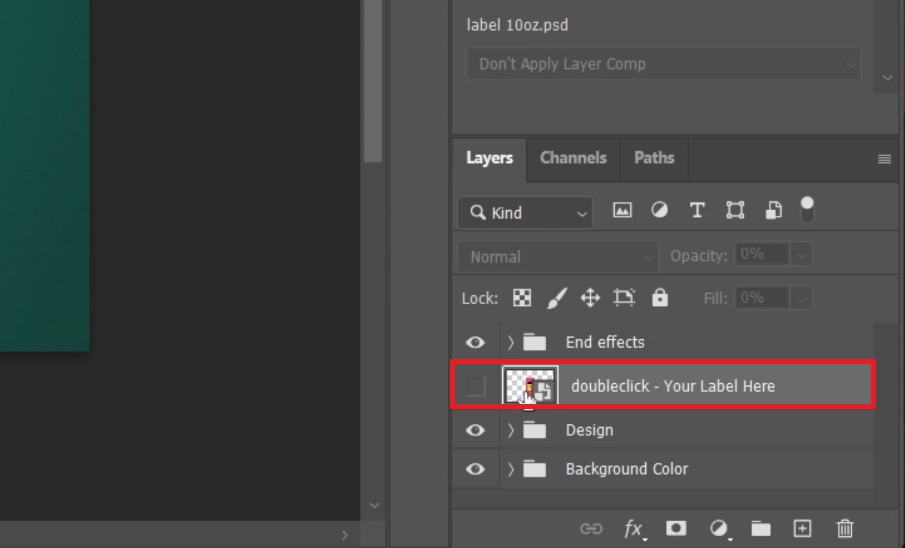The height and width of the screenshot is (548, 905).
Task: Filter for type layers icon
Action: (697, 210)
